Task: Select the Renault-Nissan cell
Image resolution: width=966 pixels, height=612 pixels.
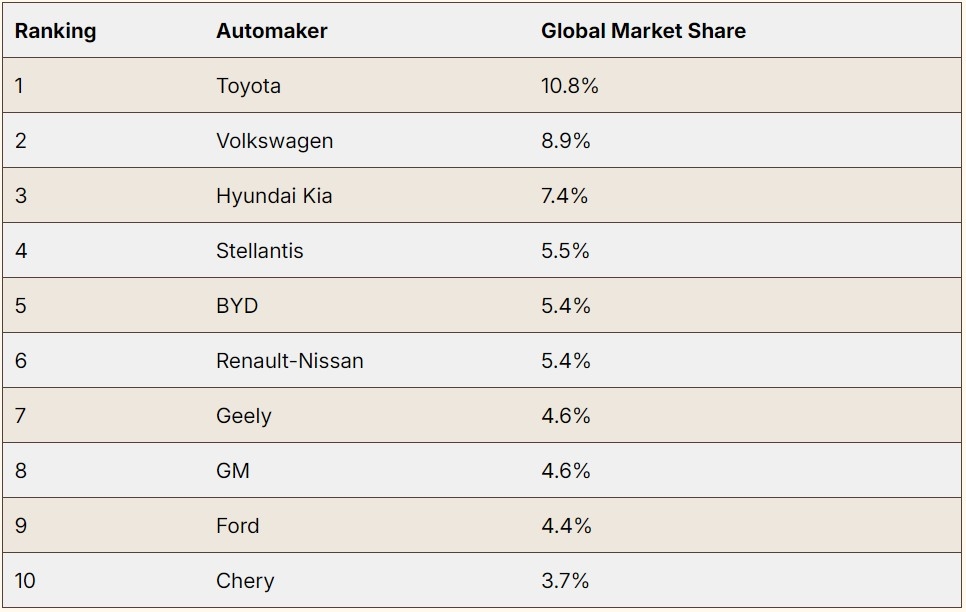Action: (289, 361)
